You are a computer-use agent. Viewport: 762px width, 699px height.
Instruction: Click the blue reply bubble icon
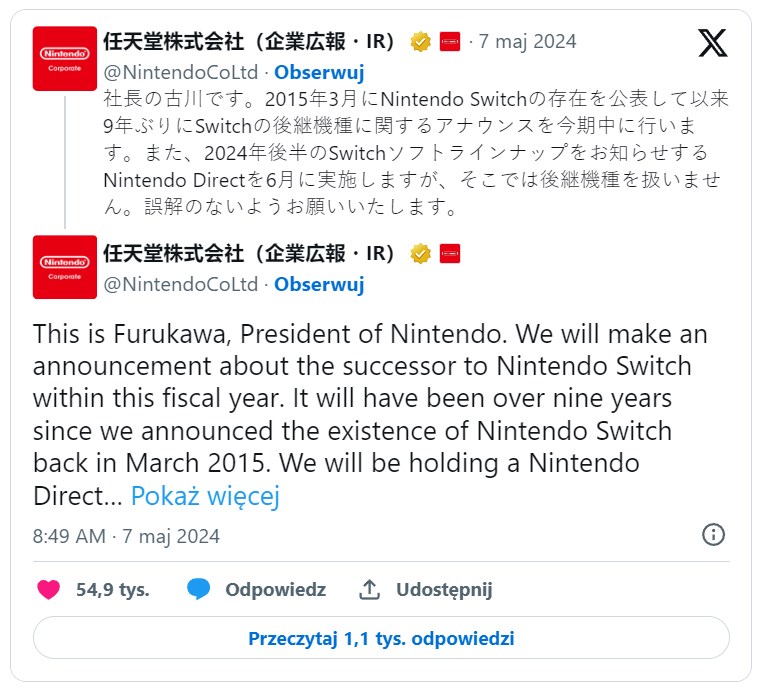[x=198, y=589]
